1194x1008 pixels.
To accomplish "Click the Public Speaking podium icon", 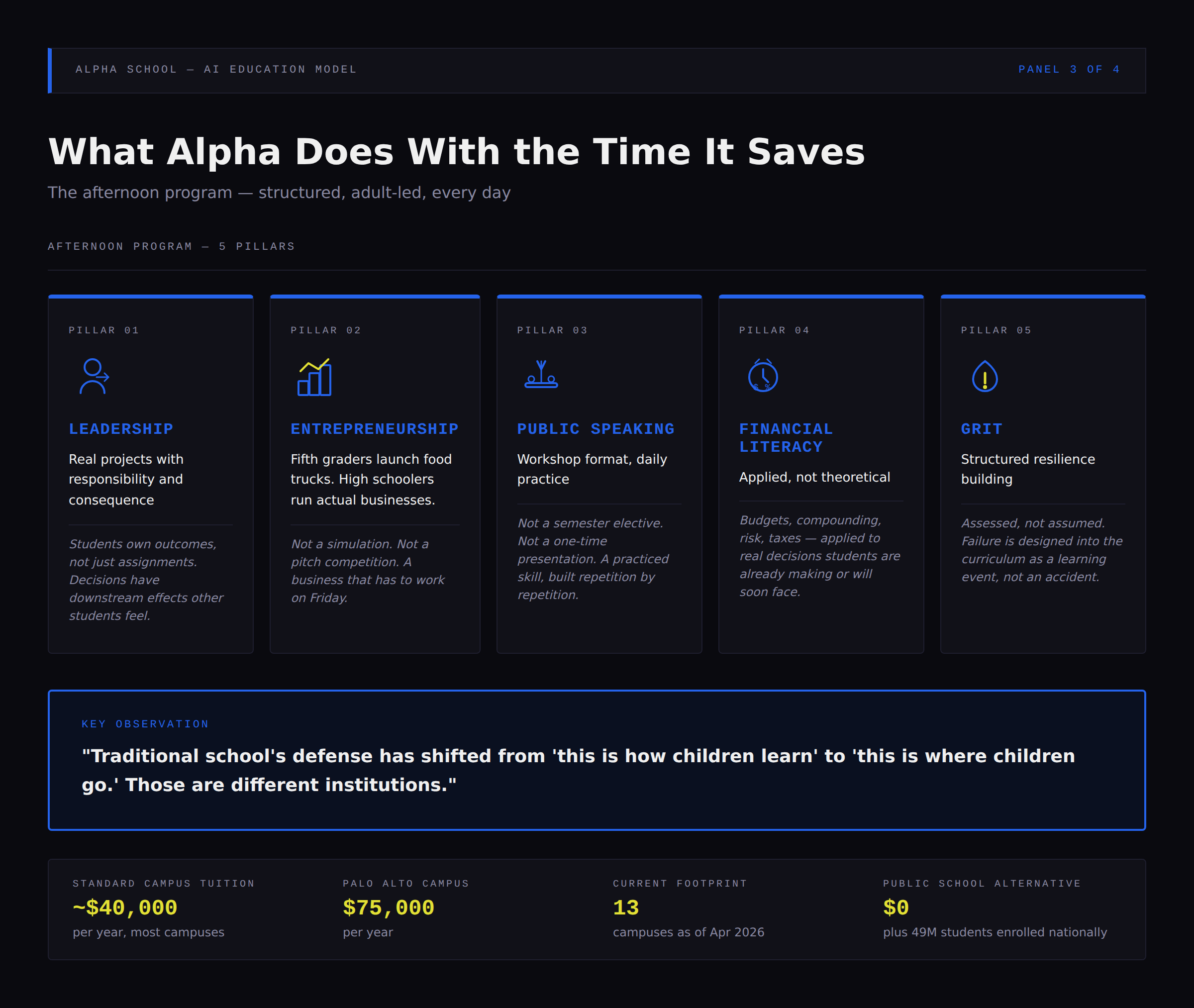I will click(x=541, y=374).
